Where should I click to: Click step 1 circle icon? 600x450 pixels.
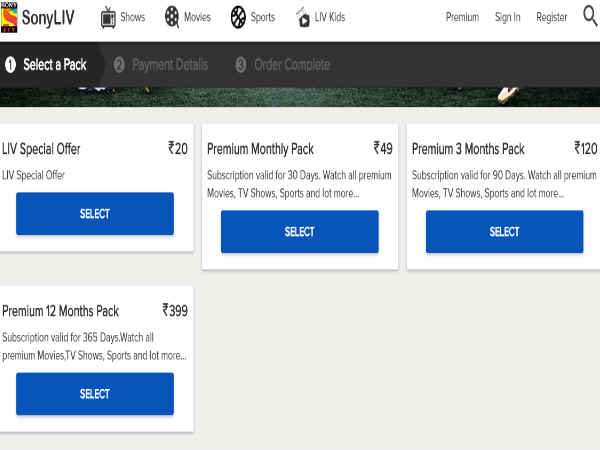tap(10, 65)
